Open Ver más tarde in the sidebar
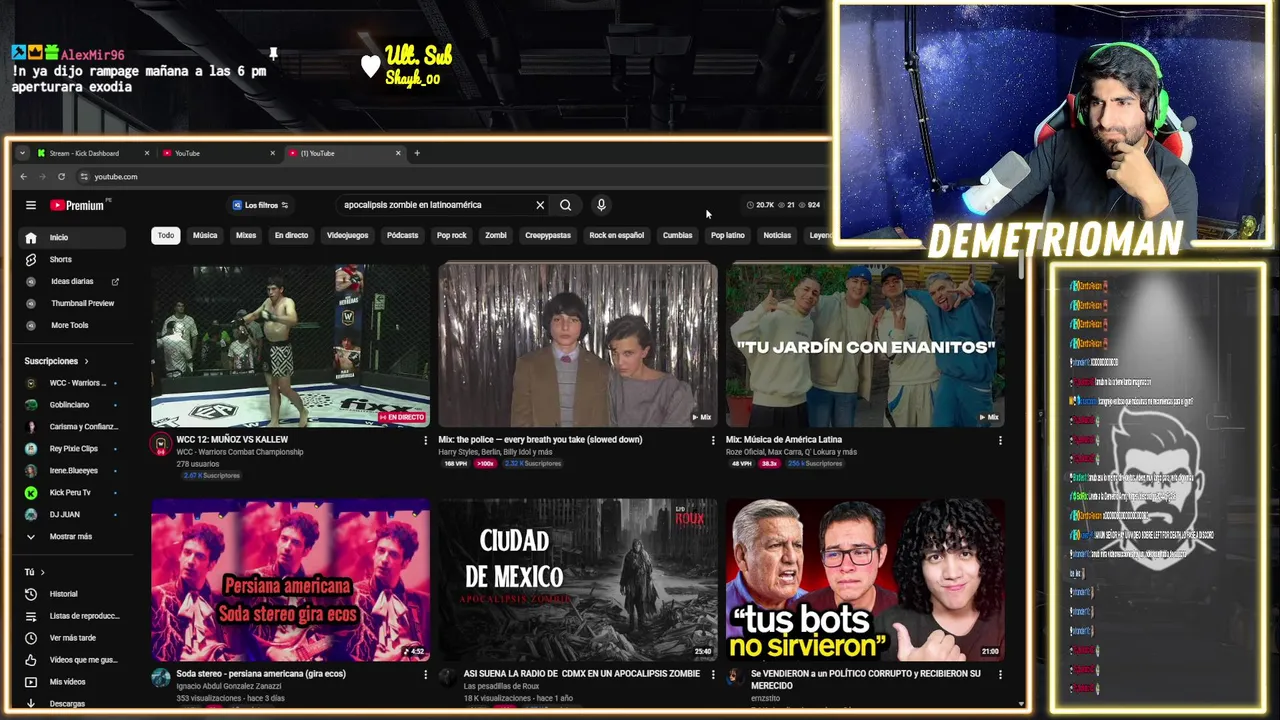This screenshot has width=1280, height=720. pos(72,638)
